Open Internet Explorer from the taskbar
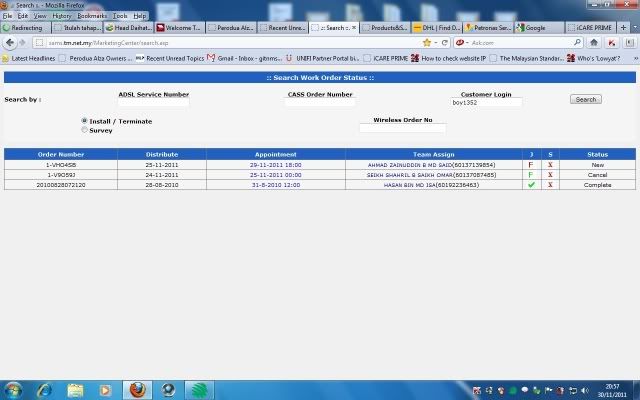The width and height of the screenshot is (640, 400). [46, 389]
